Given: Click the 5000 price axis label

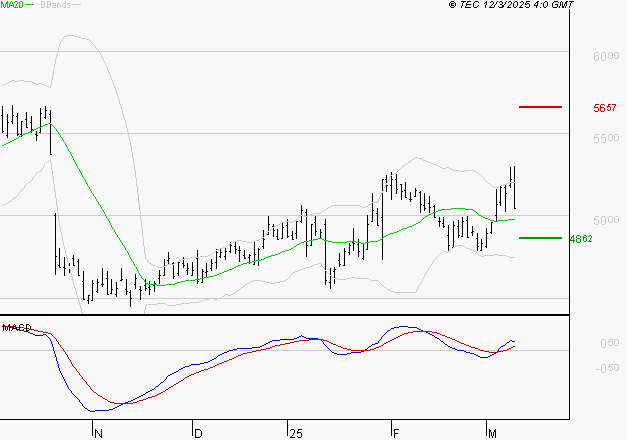Looking at the screenshot, I should click(x=606, y=220).
